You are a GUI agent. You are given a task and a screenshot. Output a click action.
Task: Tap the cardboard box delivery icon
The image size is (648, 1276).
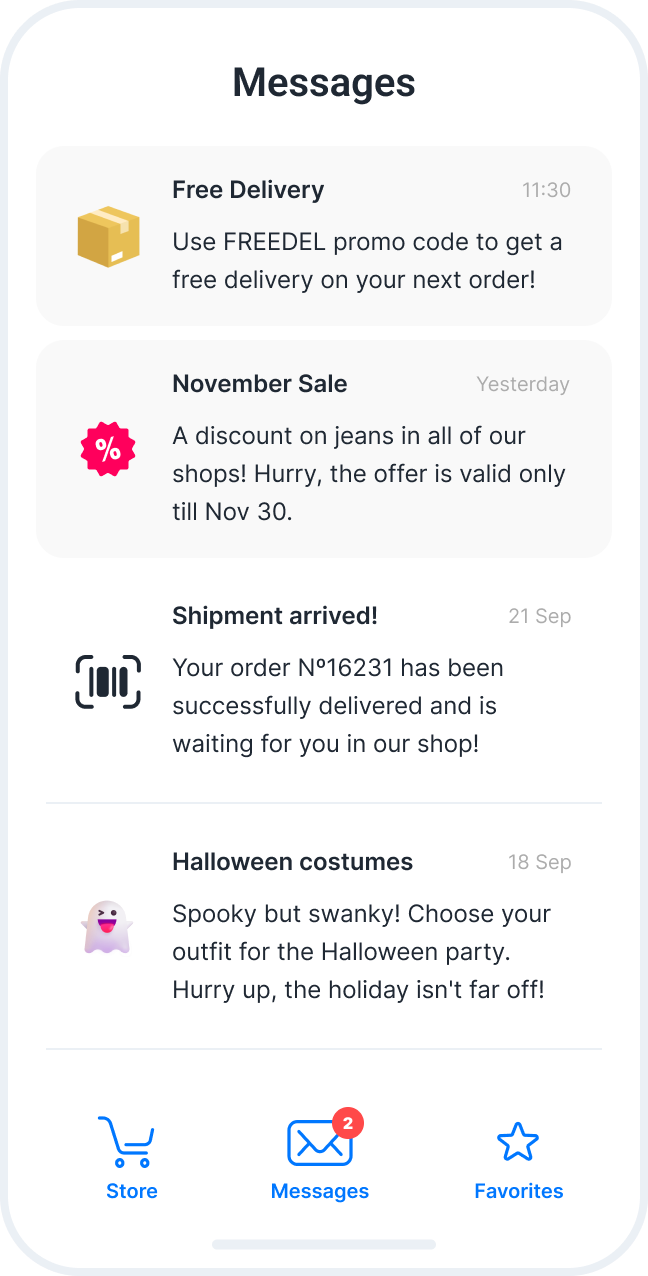pyautogui.click(x=108, y=237)
